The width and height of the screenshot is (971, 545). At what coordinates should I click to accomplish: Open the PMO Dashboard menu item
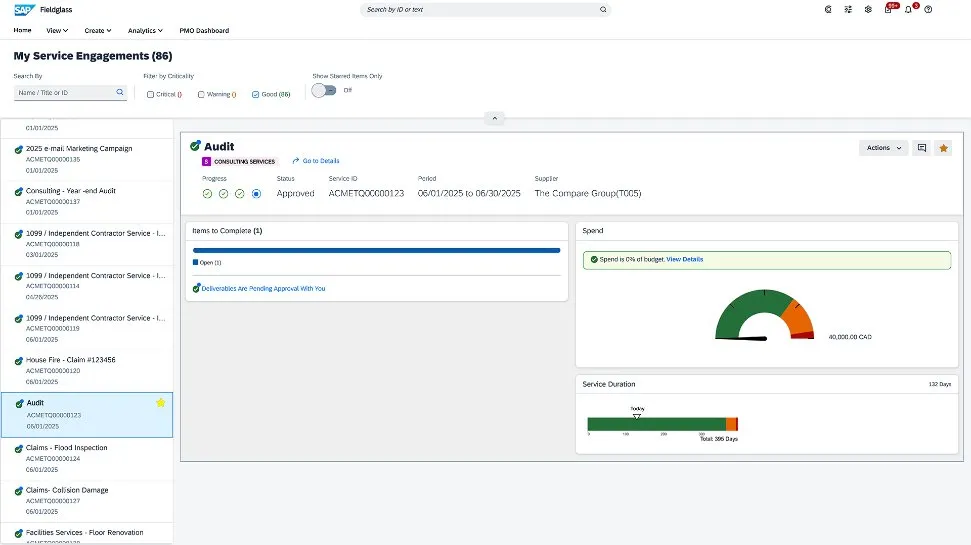pyautogui.click(x=204, y=31)
